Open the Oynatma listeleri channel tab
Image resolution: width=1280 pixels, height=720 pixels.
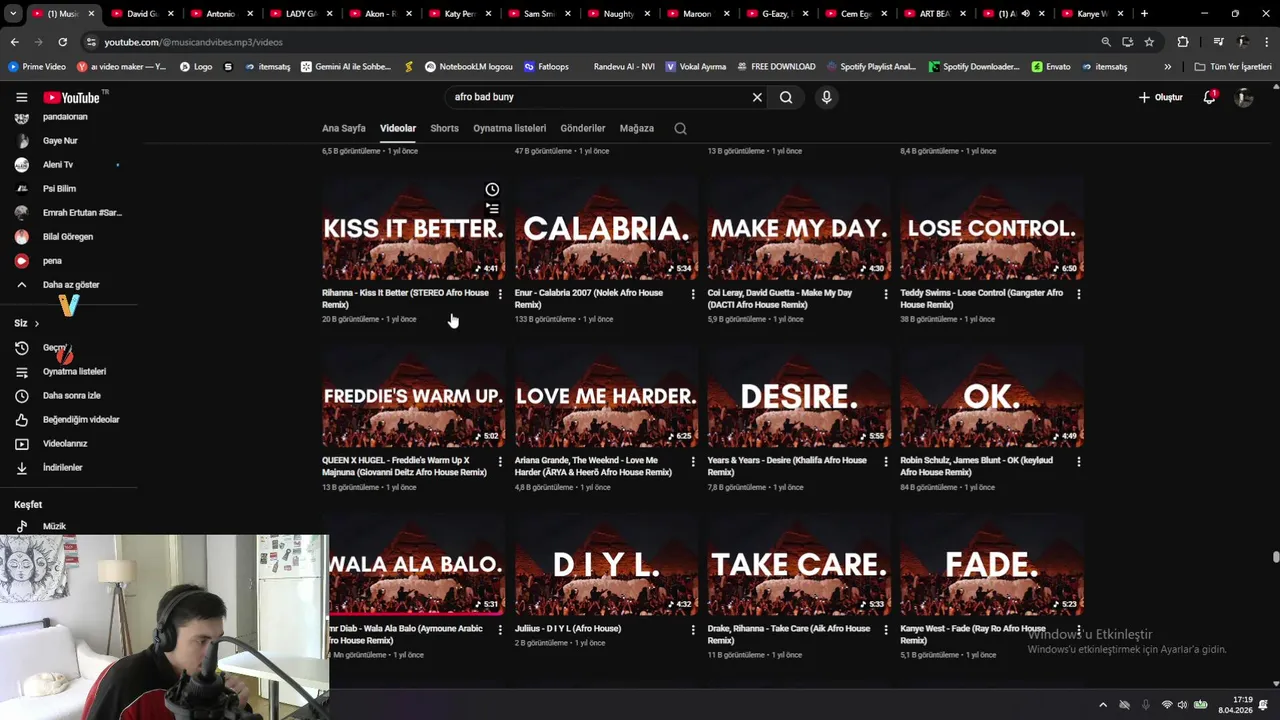coord(510,128)
